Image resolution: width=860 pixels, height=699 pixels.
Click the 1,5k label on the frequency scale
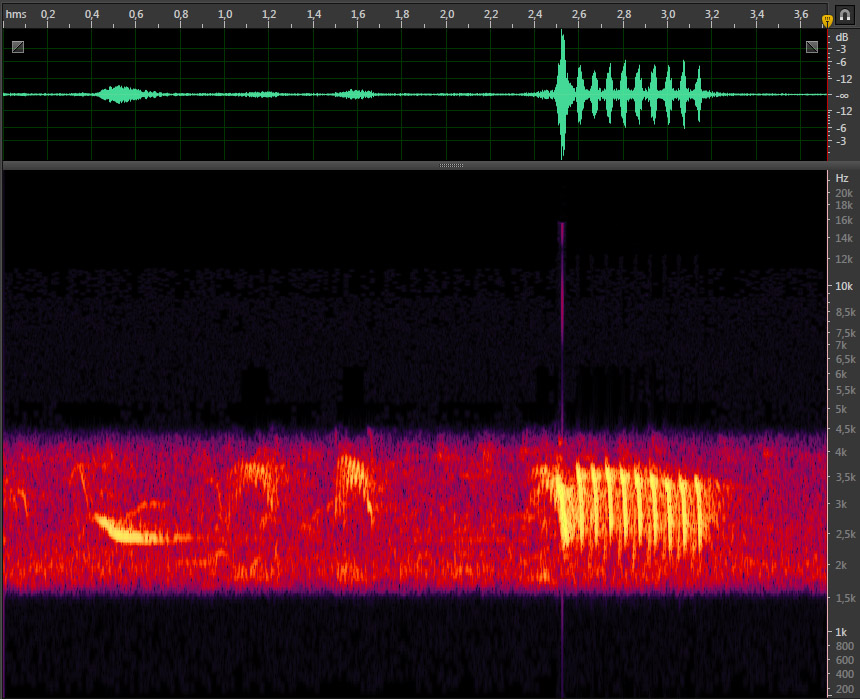[845, 599]
